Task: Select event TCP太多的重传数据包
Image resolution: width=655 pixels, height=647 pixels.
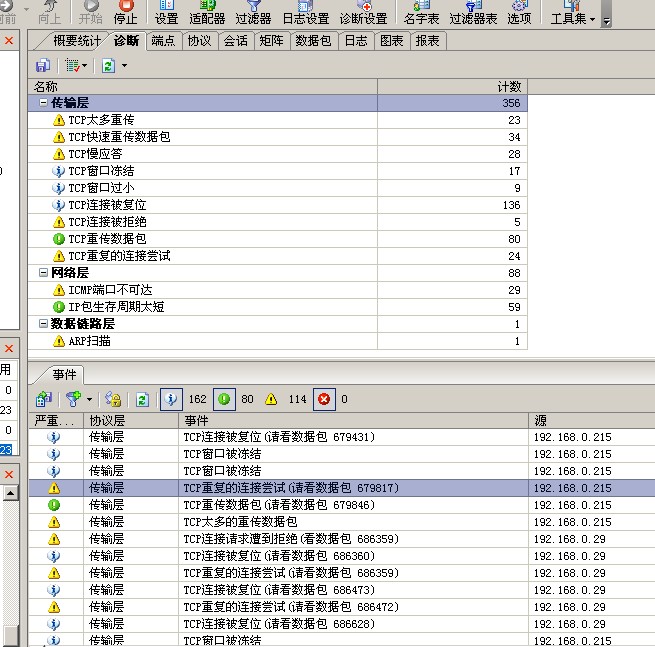Action: tap(342, 522)
